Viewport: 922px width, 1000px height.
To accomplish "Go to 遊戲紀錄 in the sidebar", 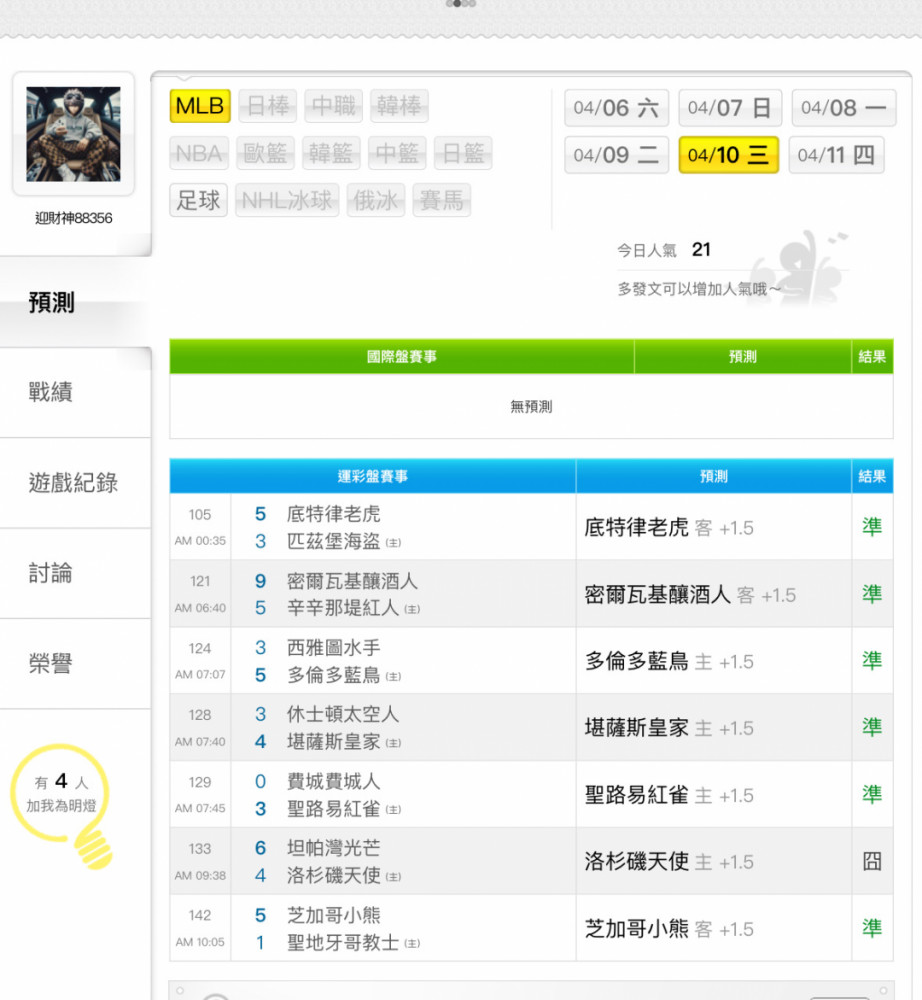I will [x=75, y=483].
